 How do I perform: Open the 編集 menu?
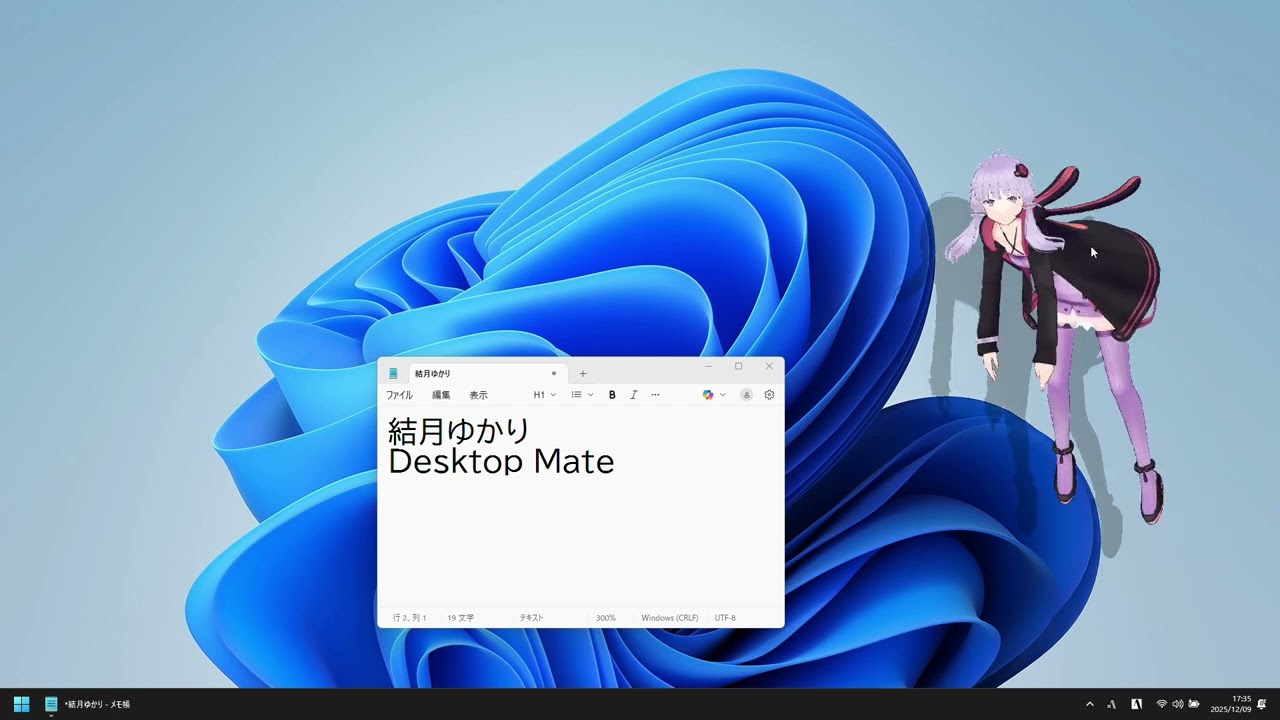(441, 395)
